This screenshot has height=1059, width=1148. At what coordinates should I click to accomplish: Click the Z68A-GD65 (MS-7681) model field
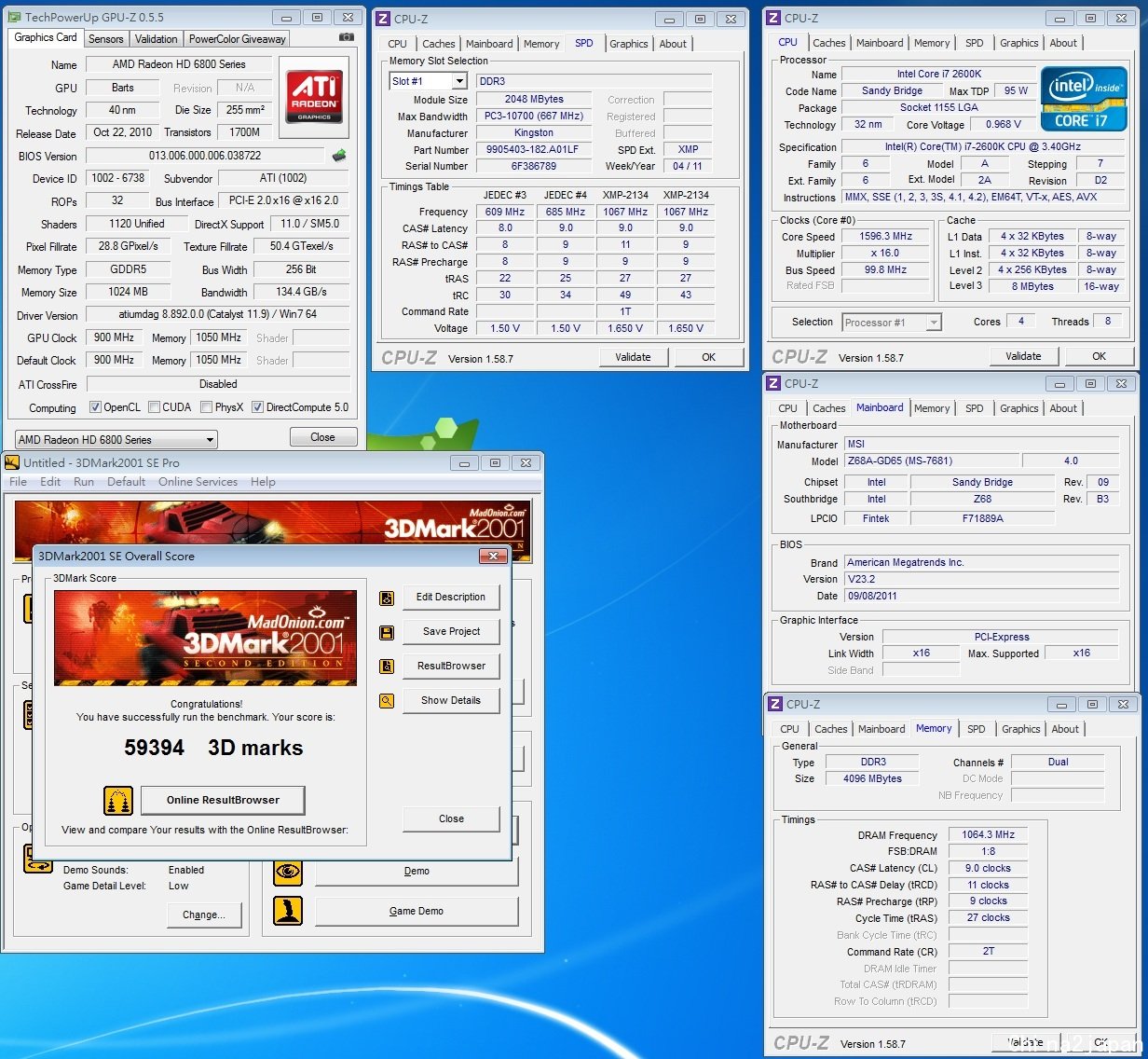pos(931,461)
